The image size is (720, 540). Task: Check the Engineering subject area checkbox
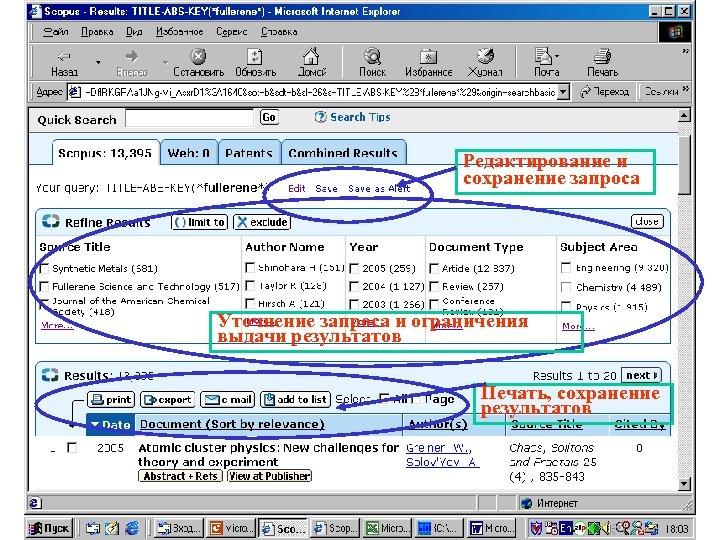click(566, 267)
